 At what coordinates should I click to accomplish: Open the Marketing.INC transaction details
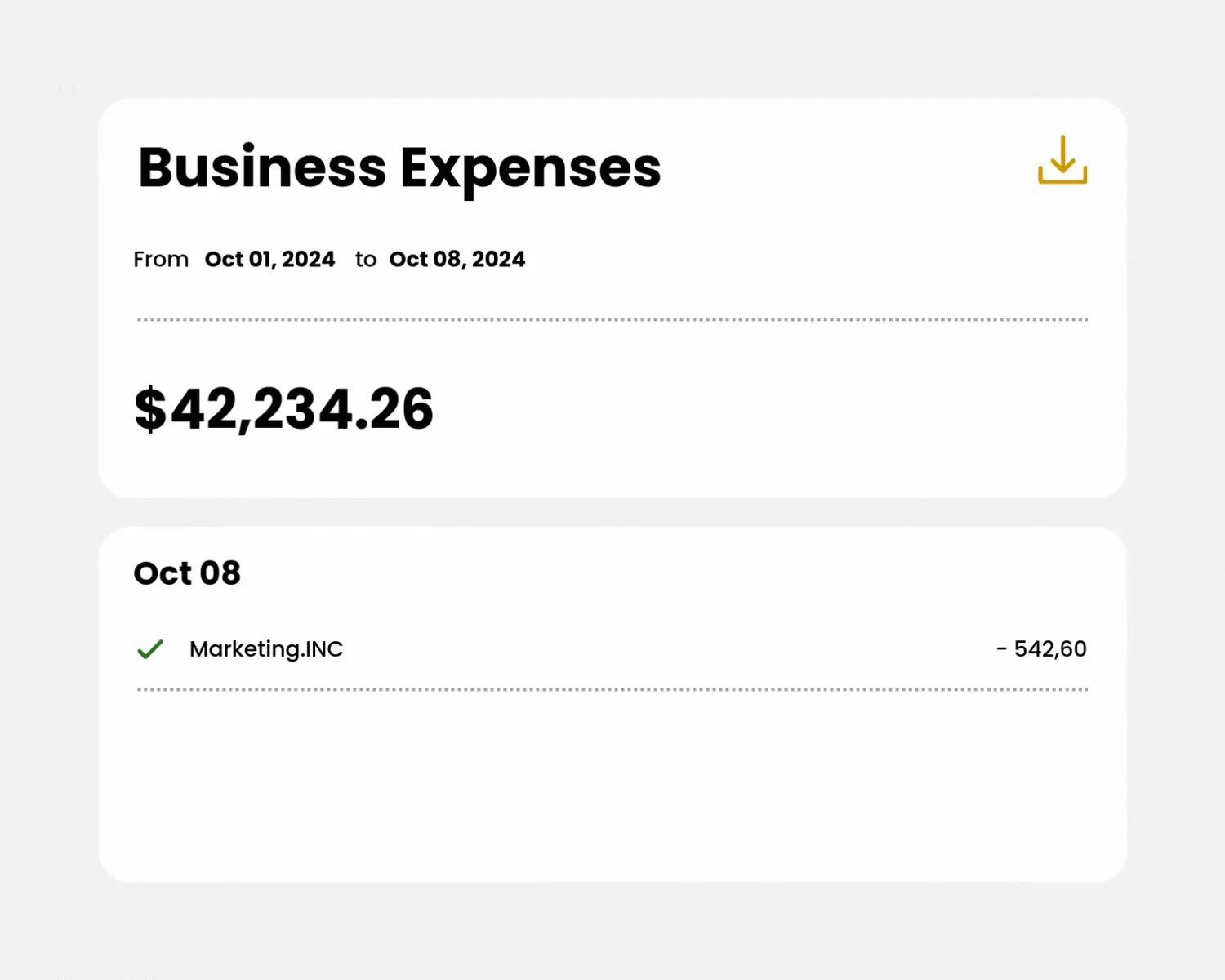coord(265,649)
